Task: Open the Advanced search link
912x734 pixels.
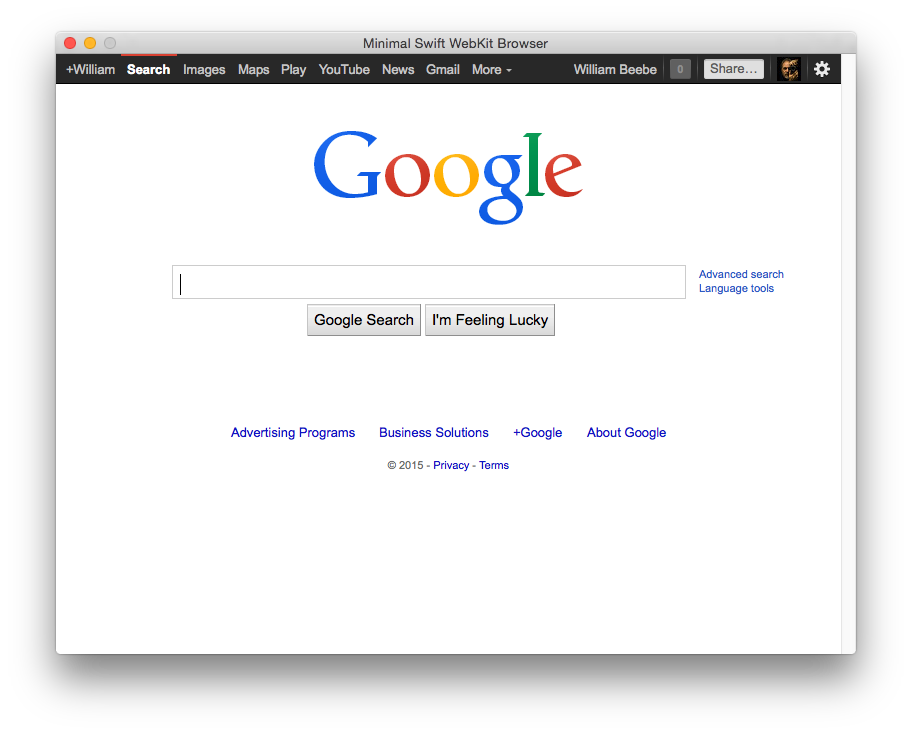Action: pos(741,274)
